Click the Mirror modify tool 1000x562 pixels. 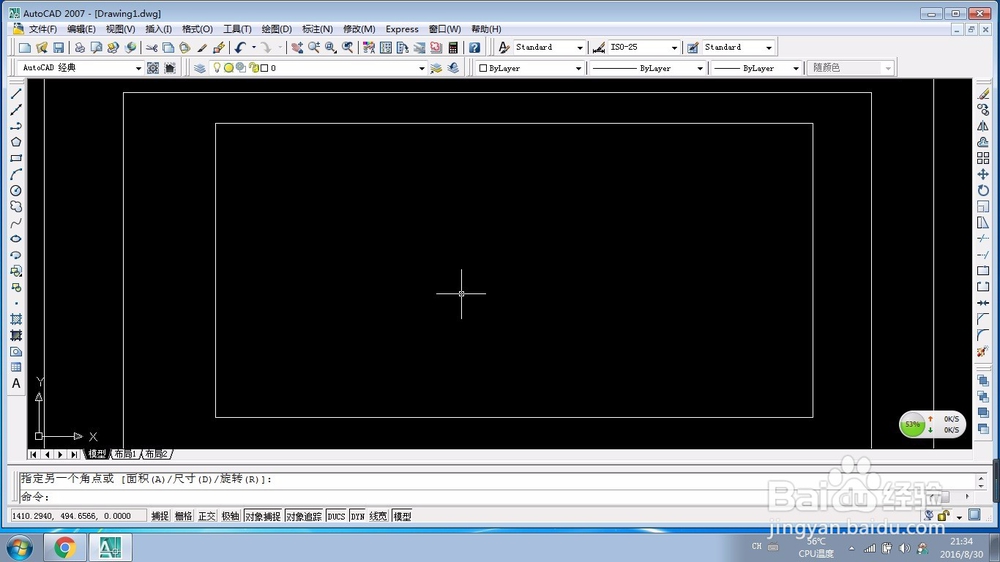point(983,126)
